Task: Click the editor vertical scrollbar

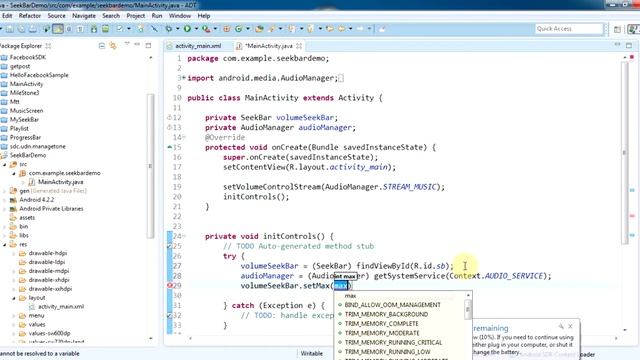Action: coord(624,152)
